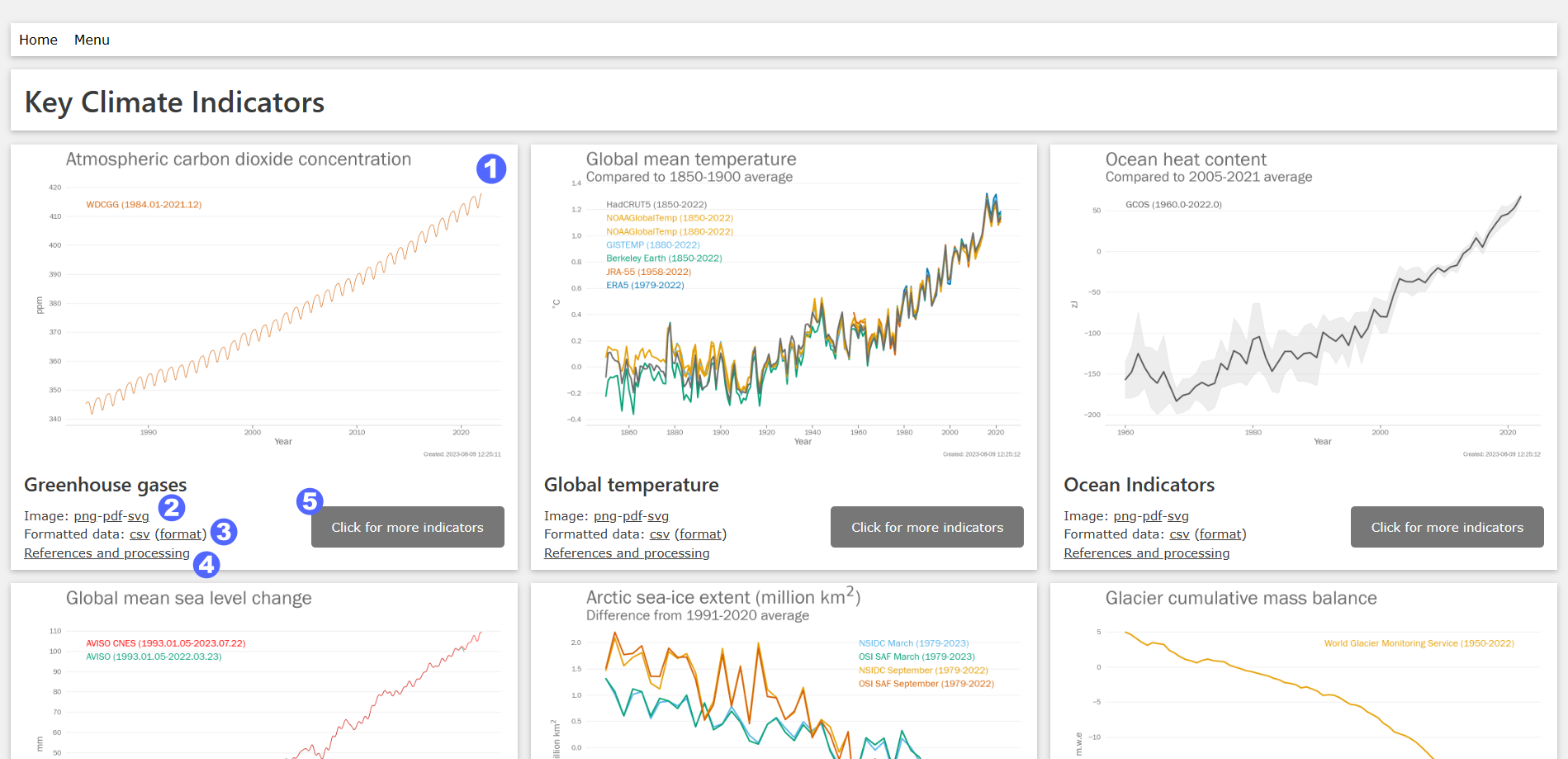This screenshot has height=759, width=1568.
Task: Select the Difference from 1991-2020 average subtitle
Action: pyautogui.click(x=697, y=615)
